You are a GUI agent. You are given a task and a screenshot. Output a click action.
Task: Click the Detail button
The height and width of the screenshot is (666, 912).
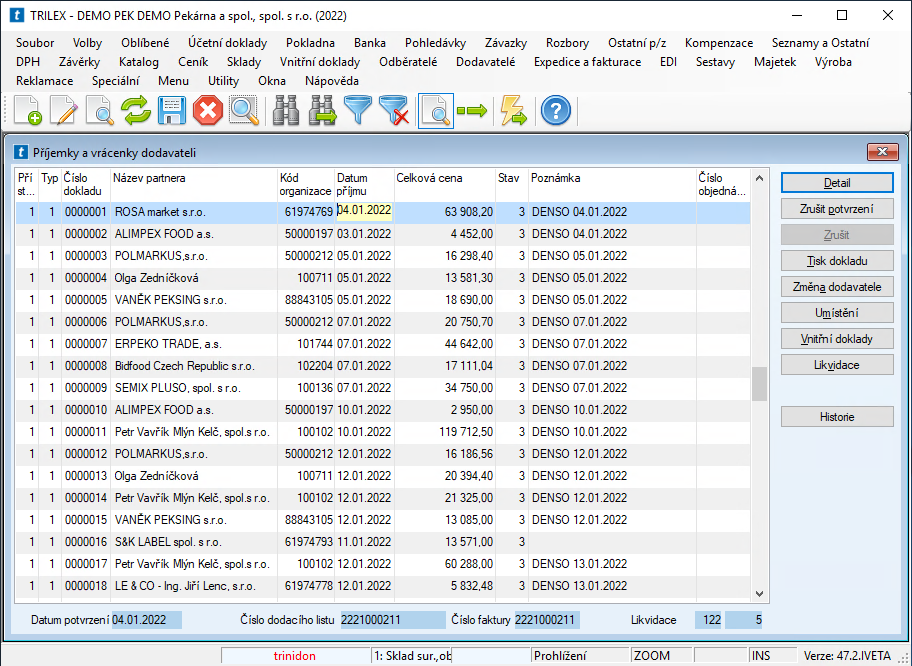pos(837,183)
